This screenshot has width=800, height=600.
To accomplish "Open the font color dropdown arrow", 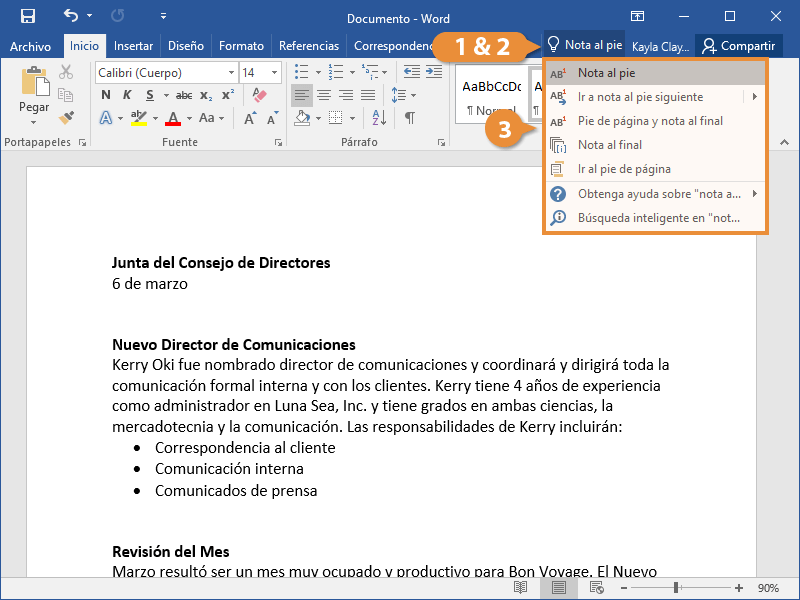I will [189, 118].
